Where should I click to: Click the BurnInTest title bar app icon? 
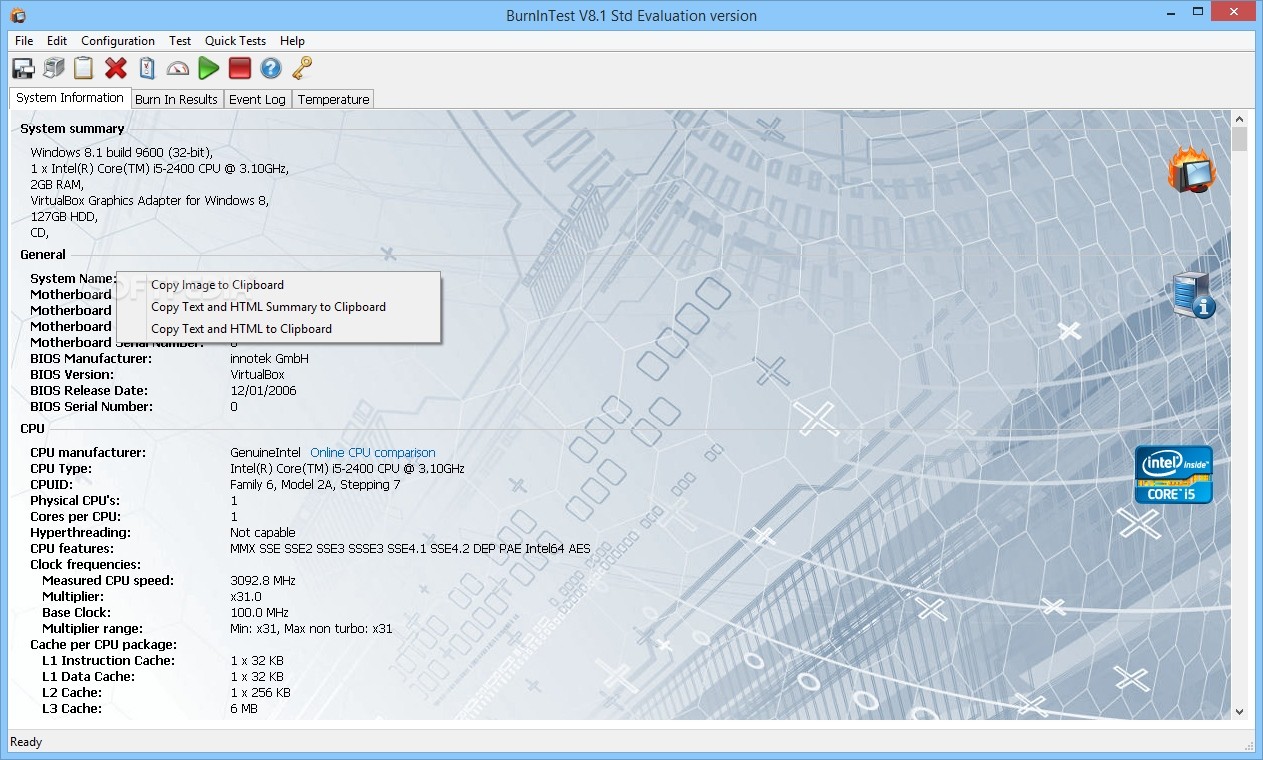pyautogui.click(x=17, y=15)
